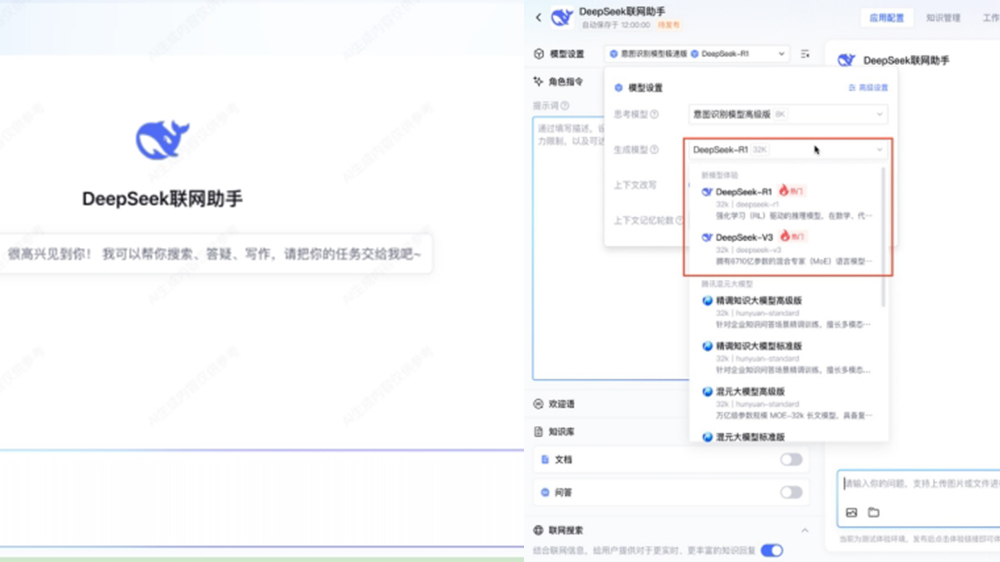The image size is (1000, 562).
Task: Click the 模型设置 section cube icon
Action: (539, 54)
